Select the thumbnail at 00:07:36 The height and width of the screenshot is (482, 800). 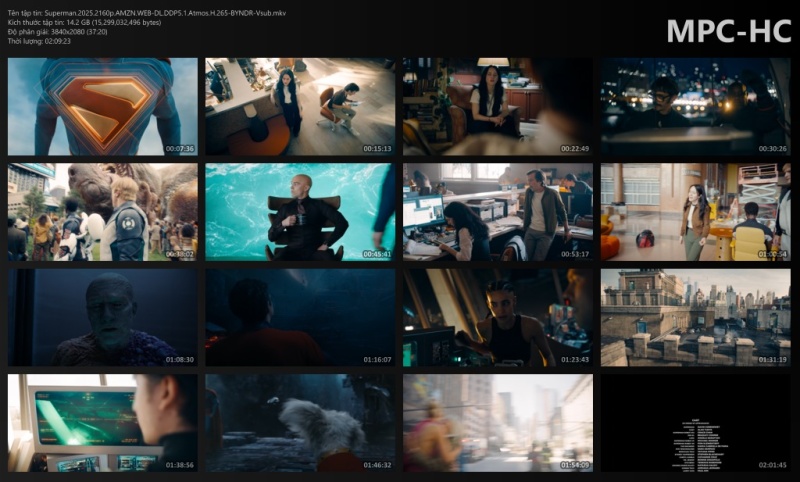(103, 106)
